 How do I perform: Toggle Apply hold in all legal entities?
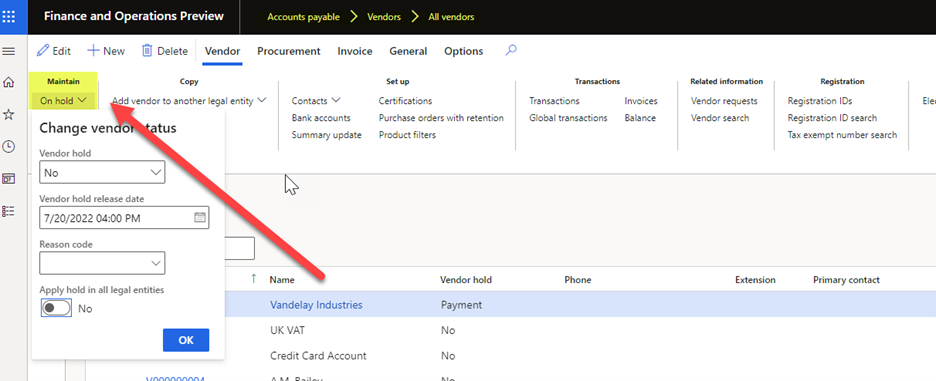pos(57,308)
